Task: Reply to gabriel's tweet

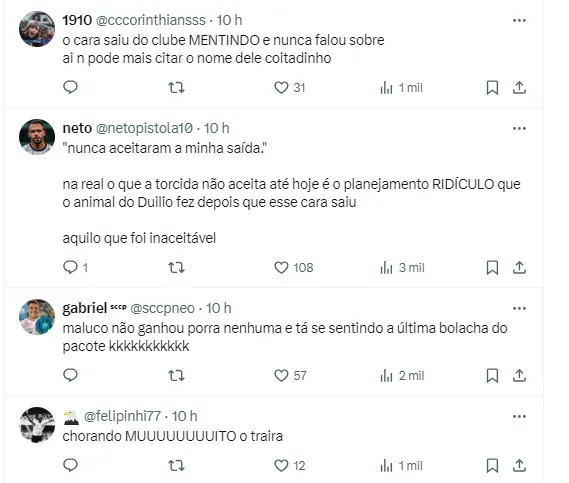Action: pyautogui.click(x=70, y=375)
